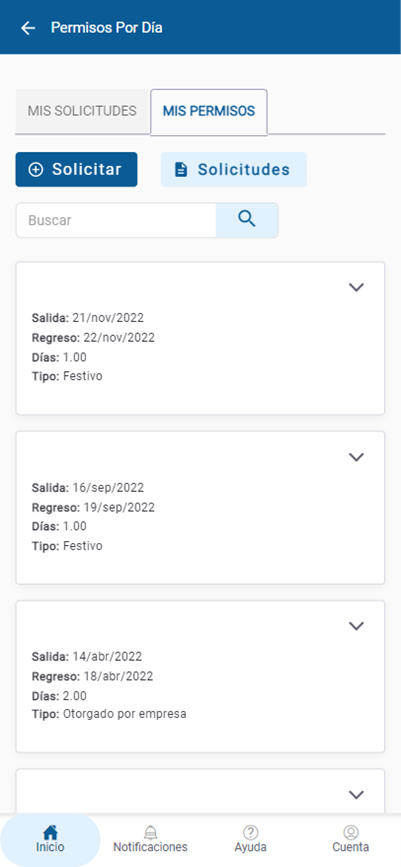Click the Solicitar button
This screenshot has width=401, height=867.
(76, 170)
